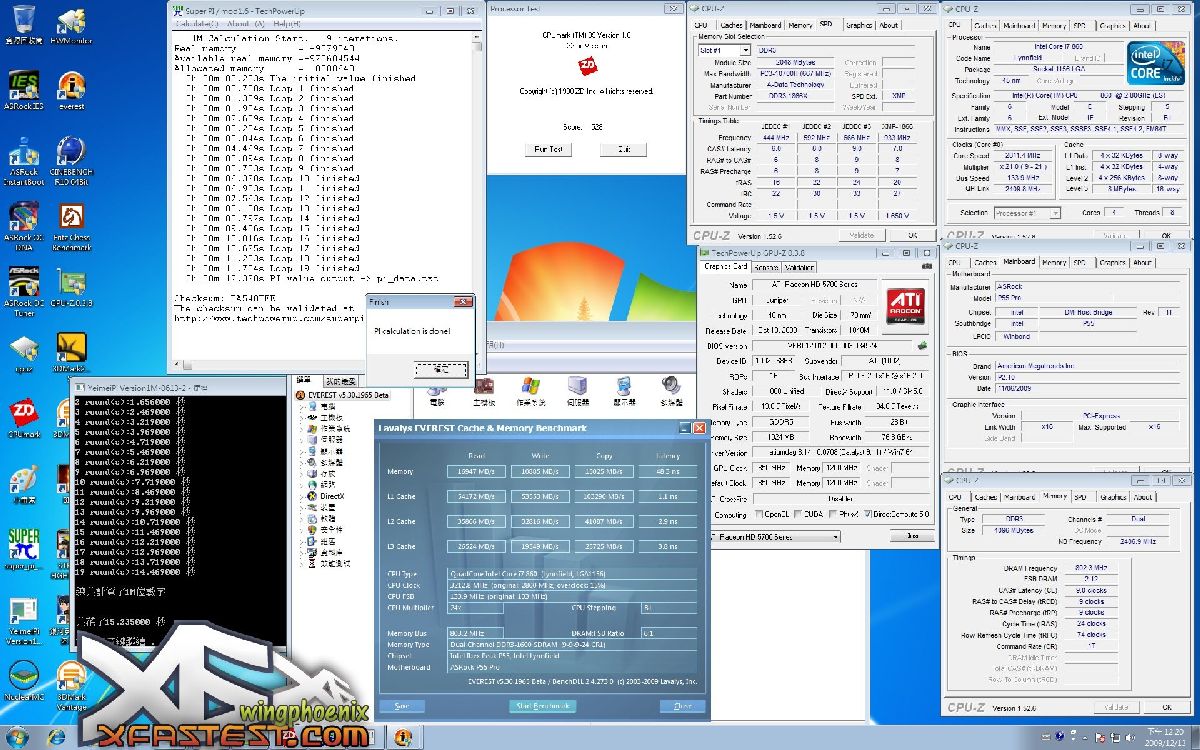Select the ASRock OC Tuner desktop icon
The height and width of the screenshot is (750, 1200).
click(x=22, y=290)
